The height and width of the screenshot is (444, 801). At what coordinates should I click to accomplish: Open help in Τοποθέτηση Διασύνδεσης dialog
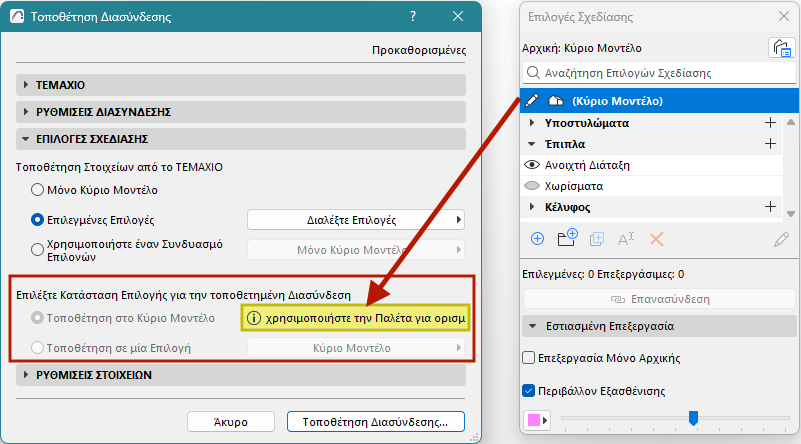pyautogui.click(x=413, y=16)
